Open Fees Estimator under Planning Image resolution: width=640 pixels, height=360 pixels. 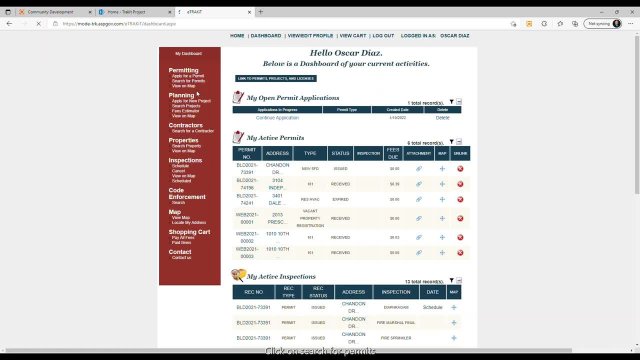tap(185, 111)
